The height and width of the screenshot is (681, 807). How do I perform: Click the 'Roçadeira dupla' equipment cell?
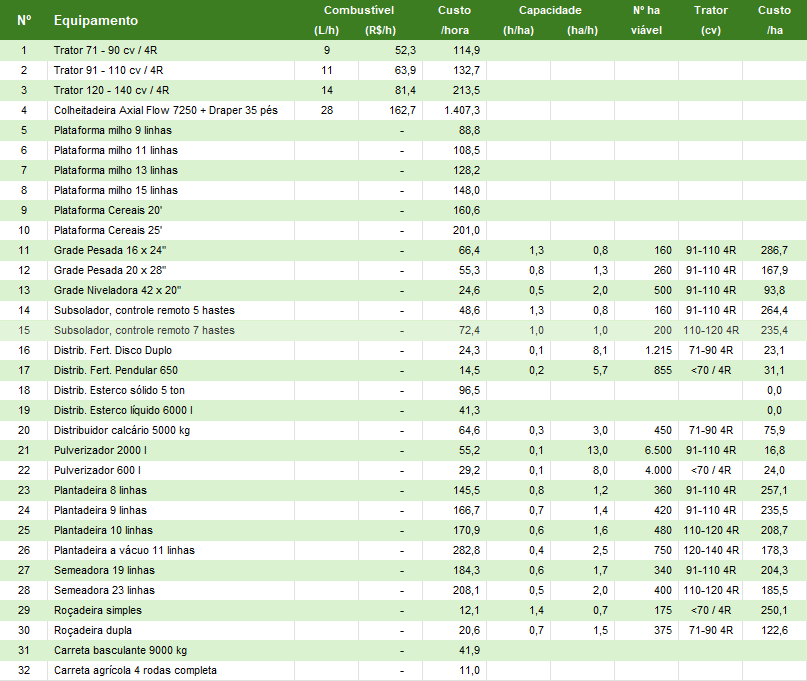93,630
